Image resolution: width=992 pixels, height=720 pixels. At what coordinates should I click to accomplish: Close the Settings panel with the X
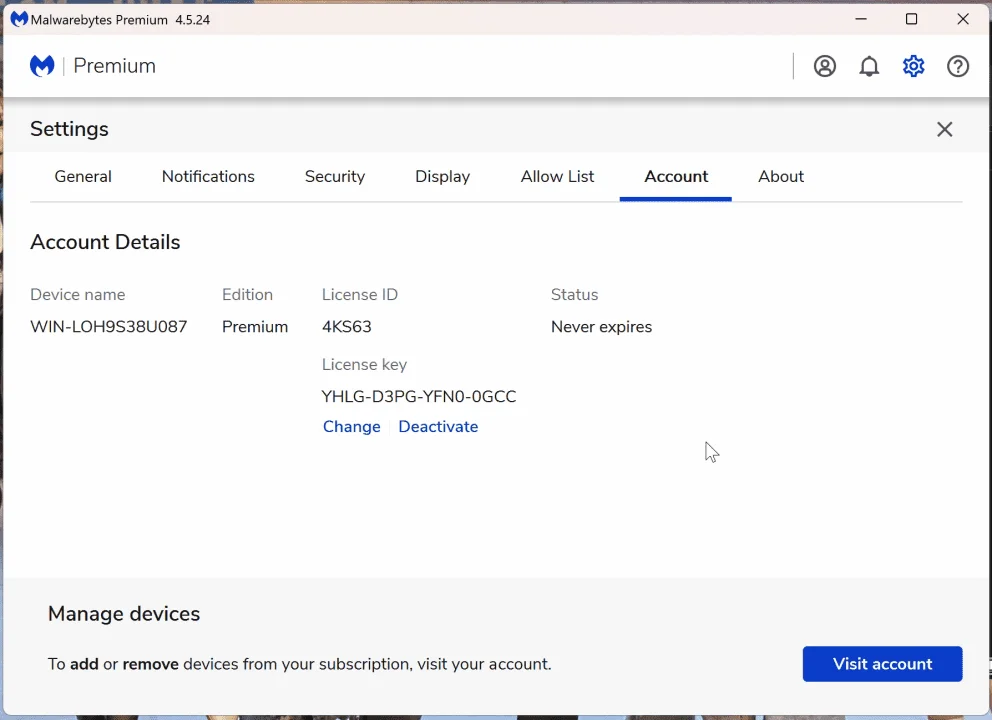[944, 129]
